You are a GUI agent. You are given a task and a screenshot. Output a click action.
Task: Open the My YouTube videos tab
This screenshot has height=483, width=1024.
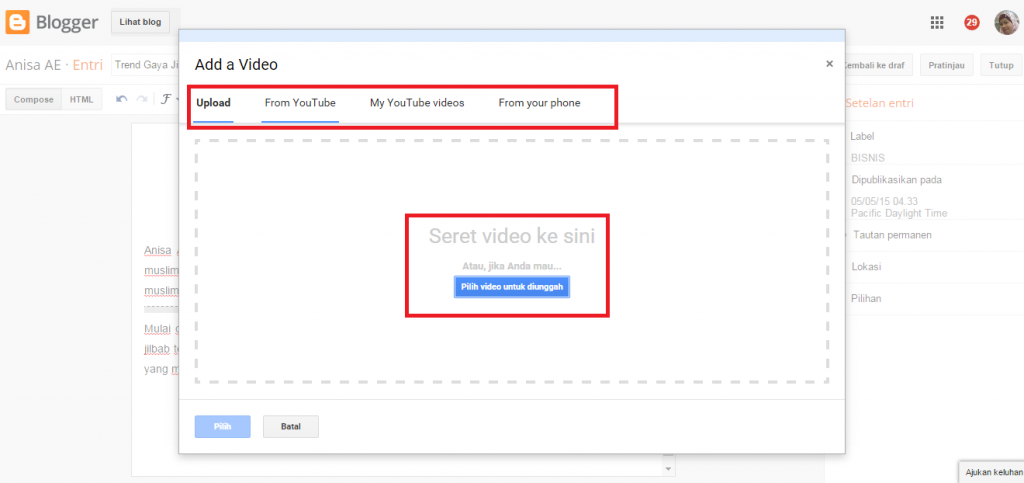(x=417, y=103)
